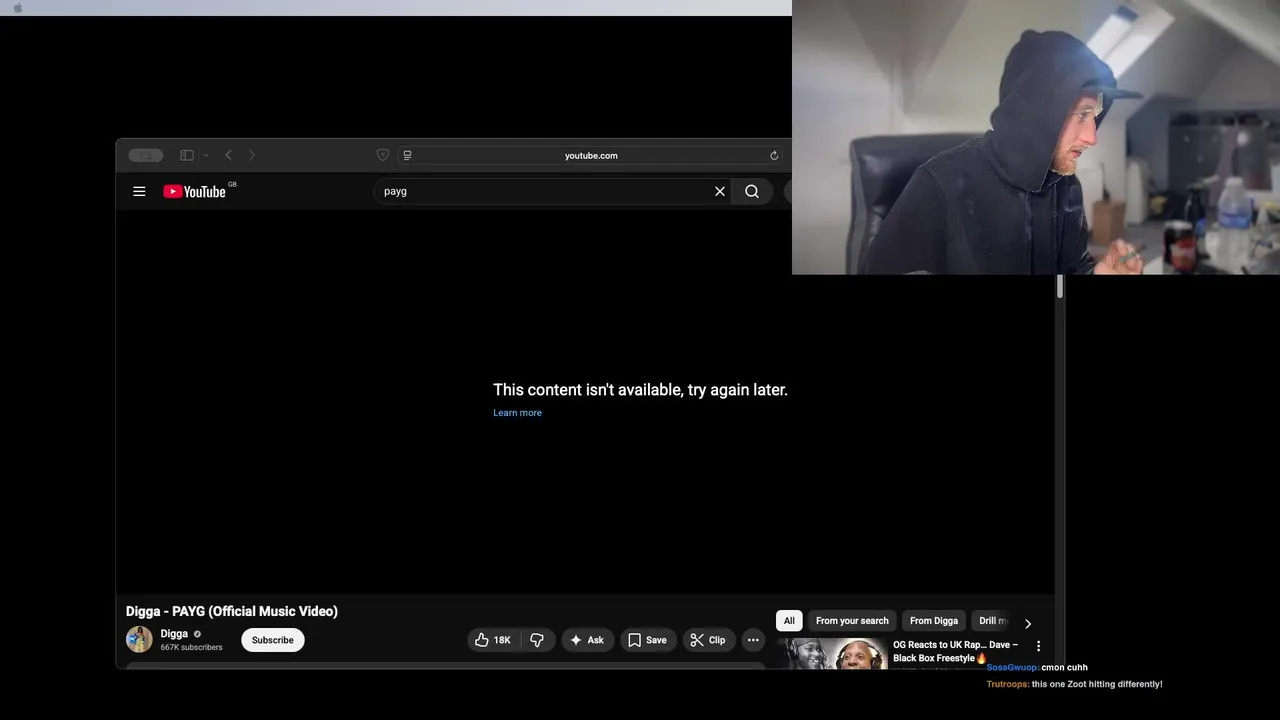Screen dimensions: 1280x720
Task: Like the video with the 18K thumbs up
Action: [x=494, y=640]
